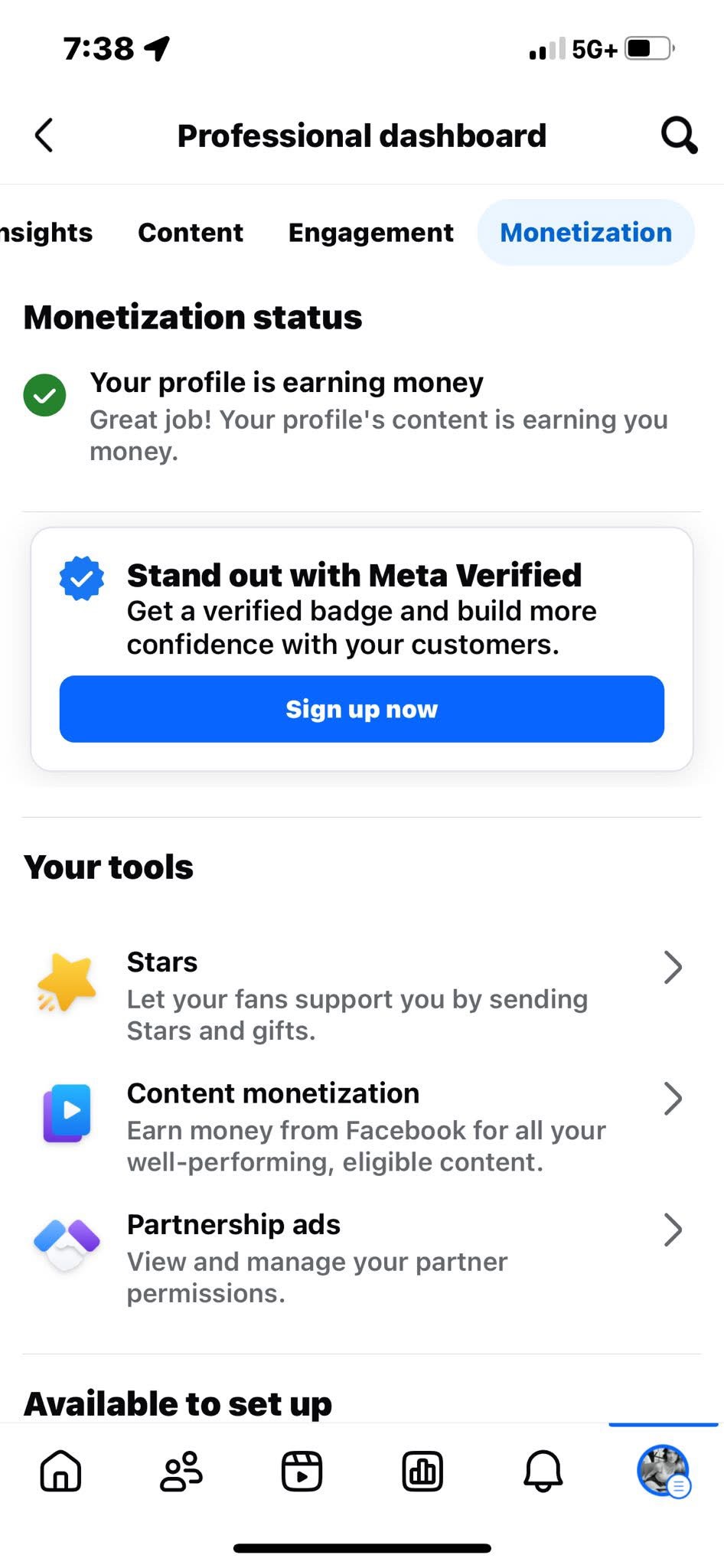The image size is (724, 1568).
Task: Tap the profile picture menu icon
Action: pyautogui.click(x=663, y=1470)
